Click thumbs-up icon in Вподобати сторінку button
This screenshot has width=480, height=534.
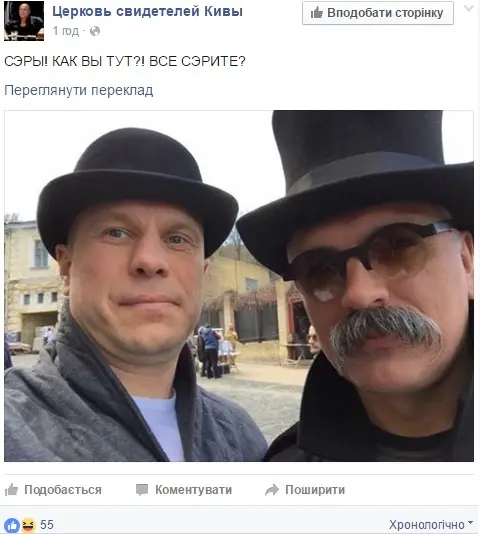(x=316, y=13)
